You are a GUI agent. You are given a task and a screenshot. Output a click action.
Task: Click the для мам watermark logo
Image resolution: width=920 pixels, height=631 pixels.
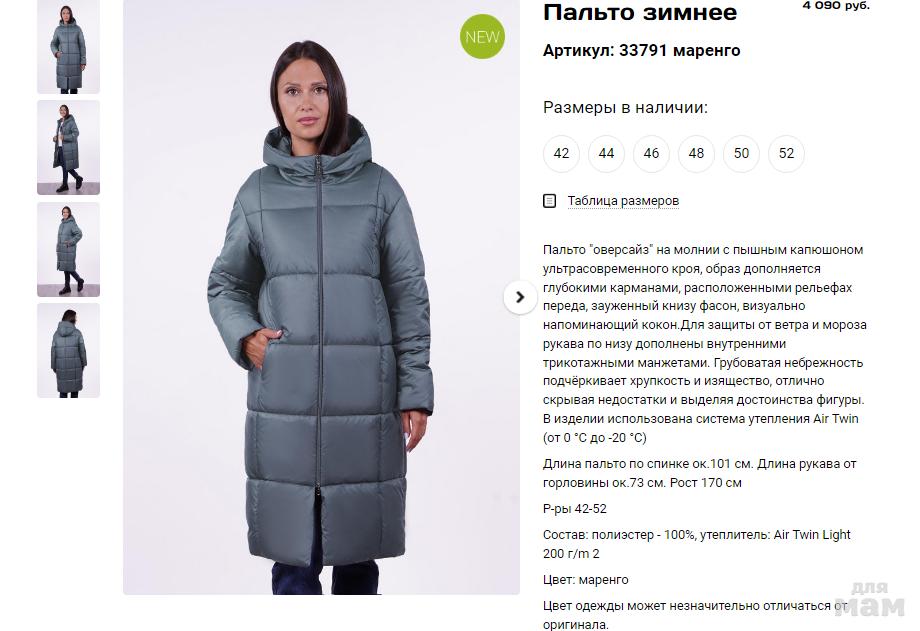(x=870, y=600)
